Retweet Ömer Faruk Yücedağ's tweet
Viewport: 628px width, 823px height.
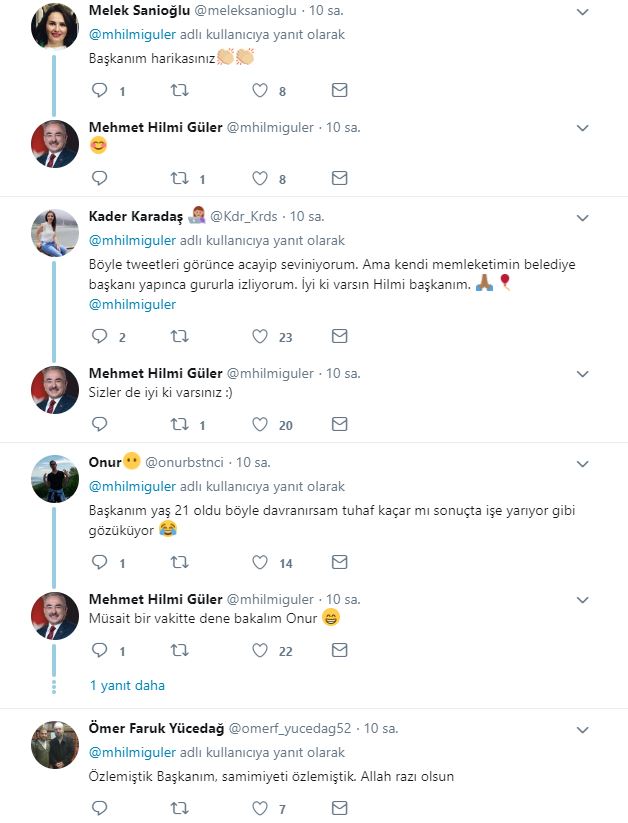180,809
